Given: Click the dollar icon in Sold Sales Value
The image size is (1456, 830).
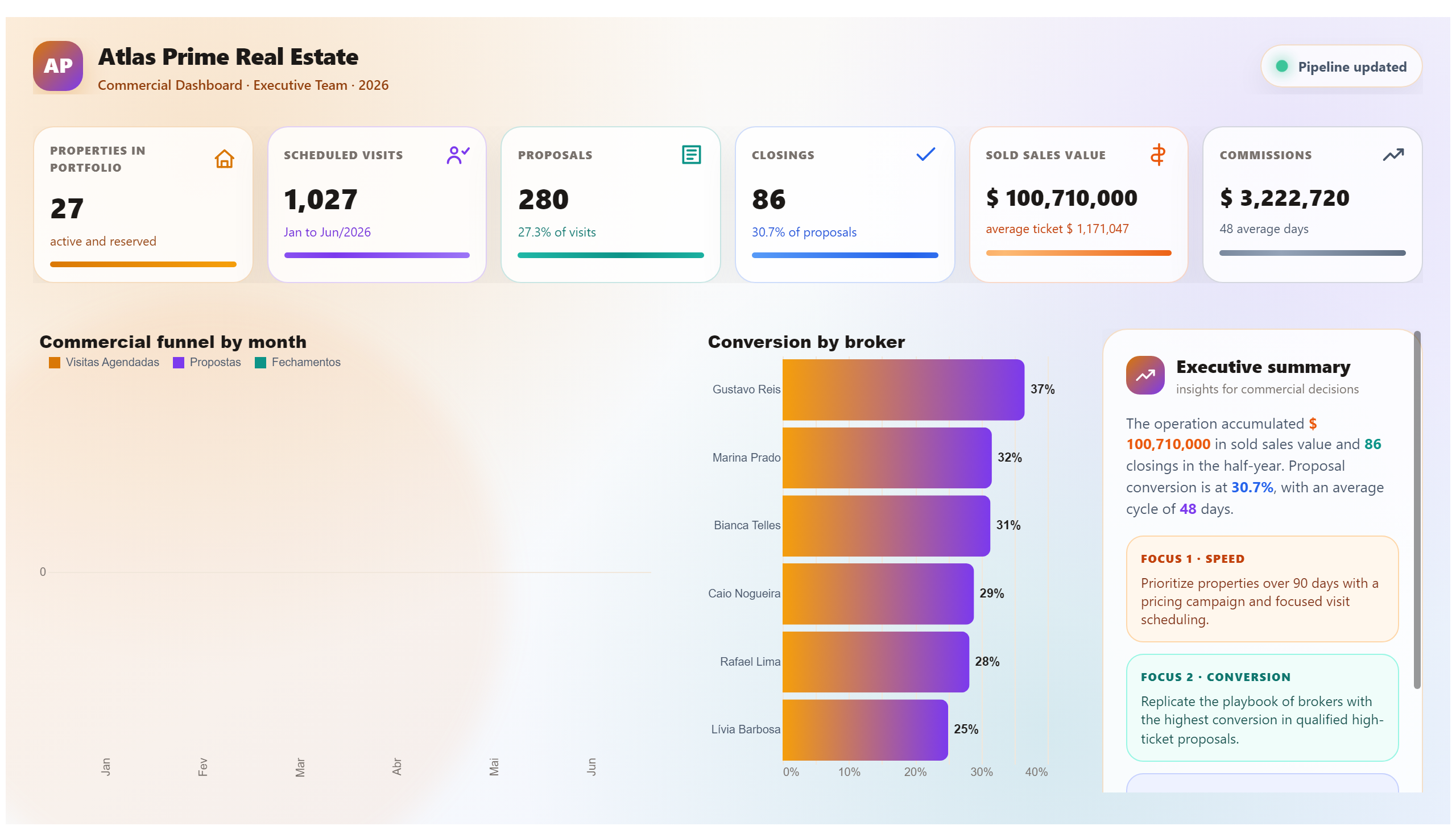Looking at the screenshot, I should point(1157,155).
